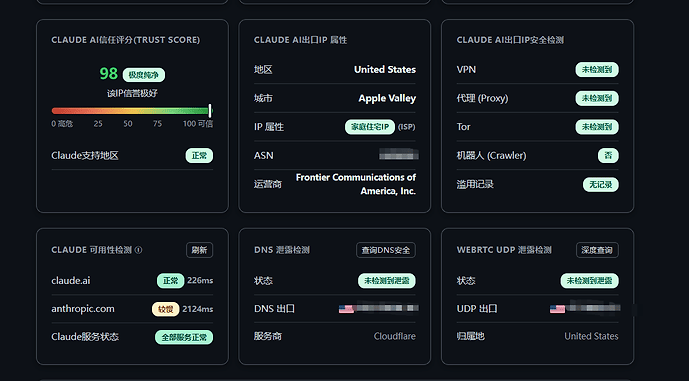Click the claude.ai row label

(71, 280)
